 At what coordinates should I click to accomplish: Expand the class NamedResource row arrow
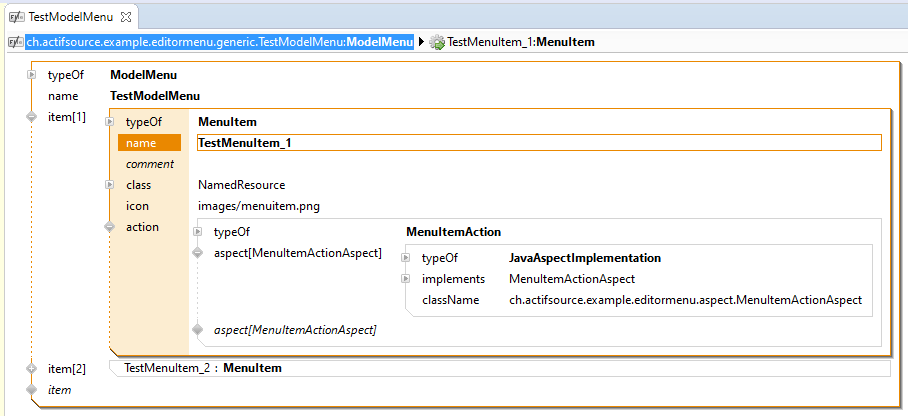pos(110,185)
